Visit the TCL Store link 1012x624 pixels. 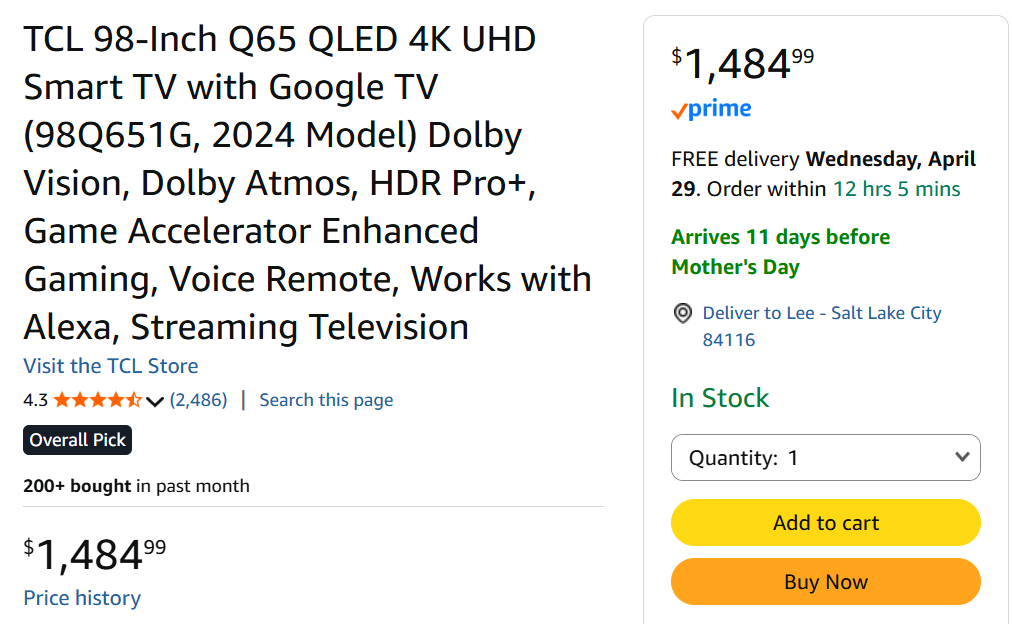[x=111, y=366]
